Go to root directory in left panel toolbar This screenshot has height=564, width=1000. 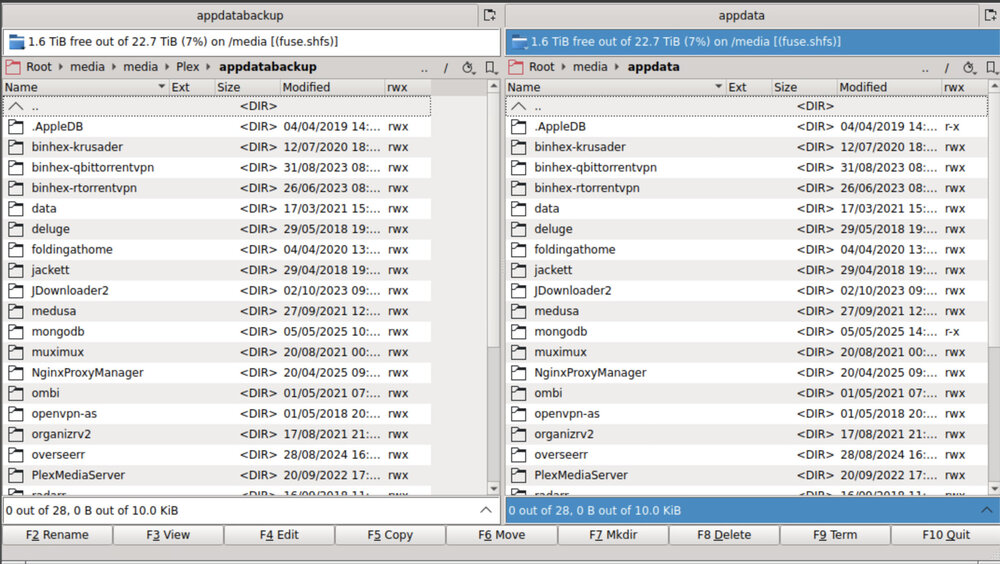[x=446, y=68]
